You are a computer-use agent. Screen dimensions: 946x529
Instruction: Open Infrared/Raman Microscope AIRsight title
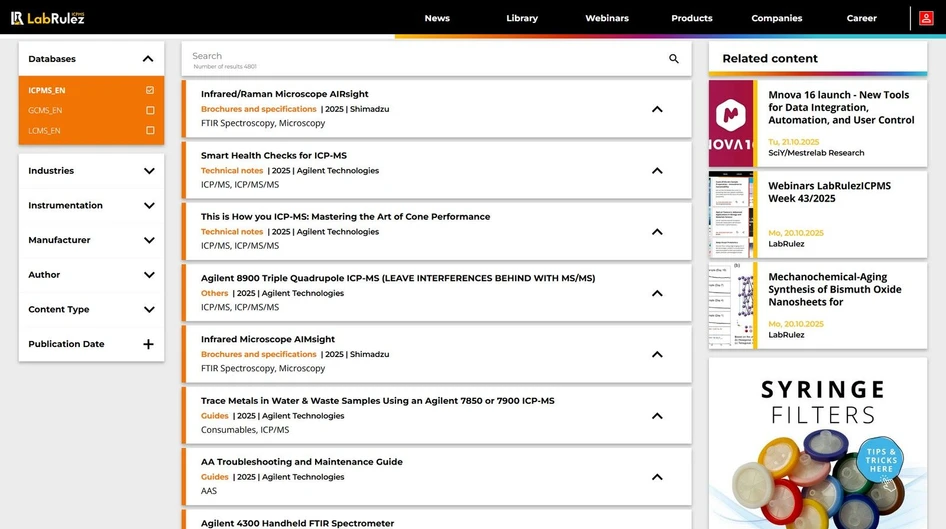[285, 94]
